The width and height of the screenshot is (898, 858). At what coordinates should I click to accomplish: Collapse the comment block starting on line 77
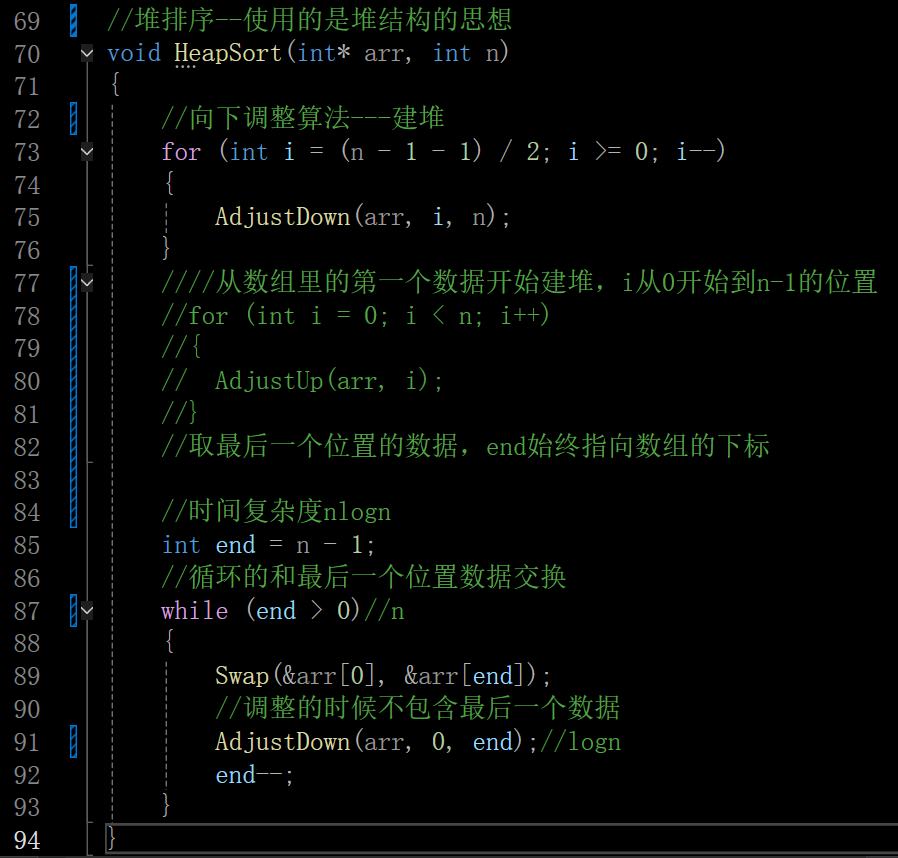click(87, 282)
